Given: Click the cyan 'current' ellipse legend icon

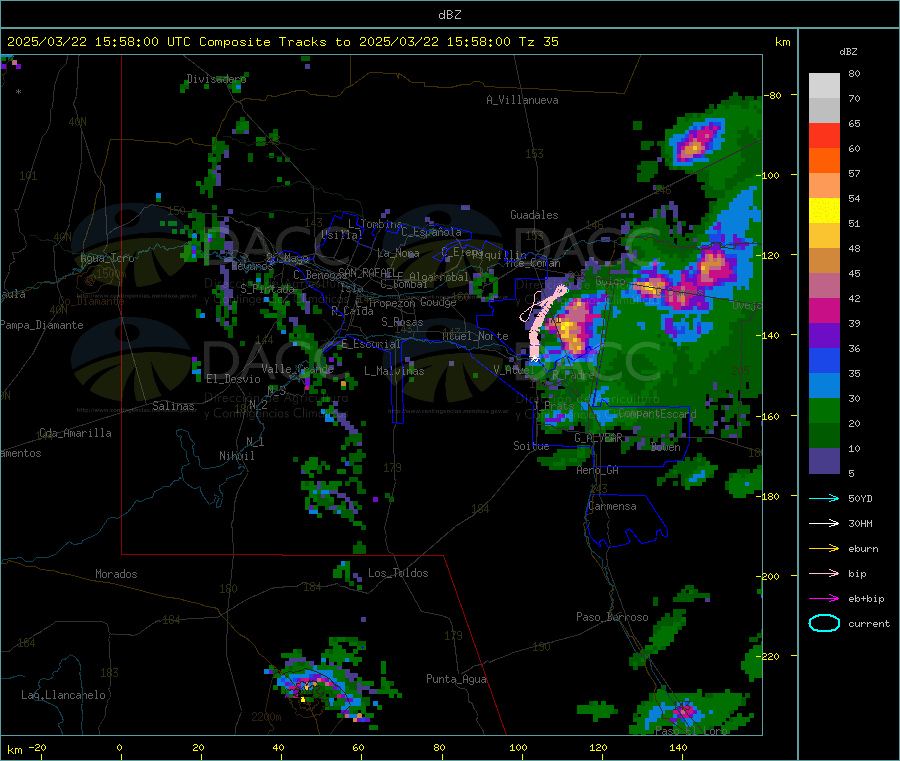Looking at the screenshot, I should coord(824,623).
